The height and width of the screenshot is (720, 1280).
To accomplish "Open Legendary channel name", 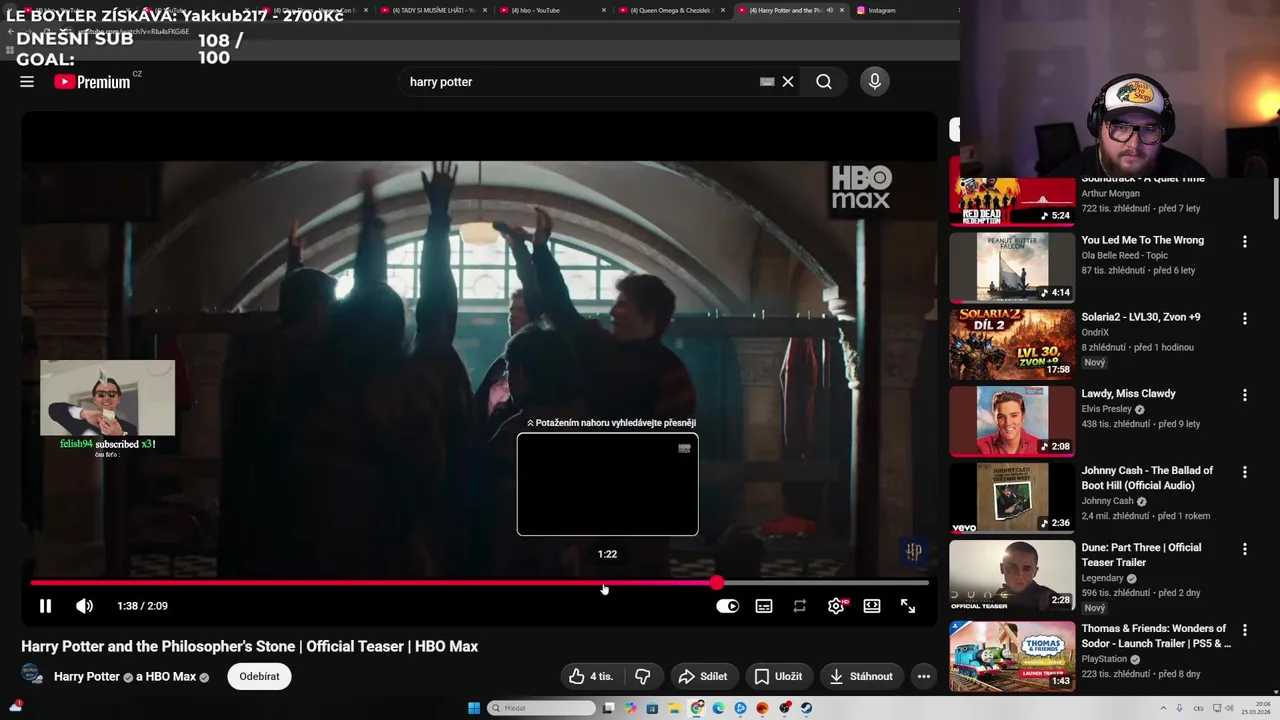I will 1102,578.
